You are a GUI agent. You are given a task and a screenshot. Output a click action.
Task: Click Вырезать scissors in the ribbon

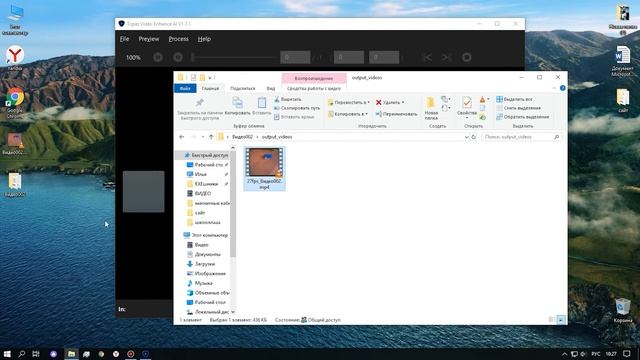click(288, 99)
